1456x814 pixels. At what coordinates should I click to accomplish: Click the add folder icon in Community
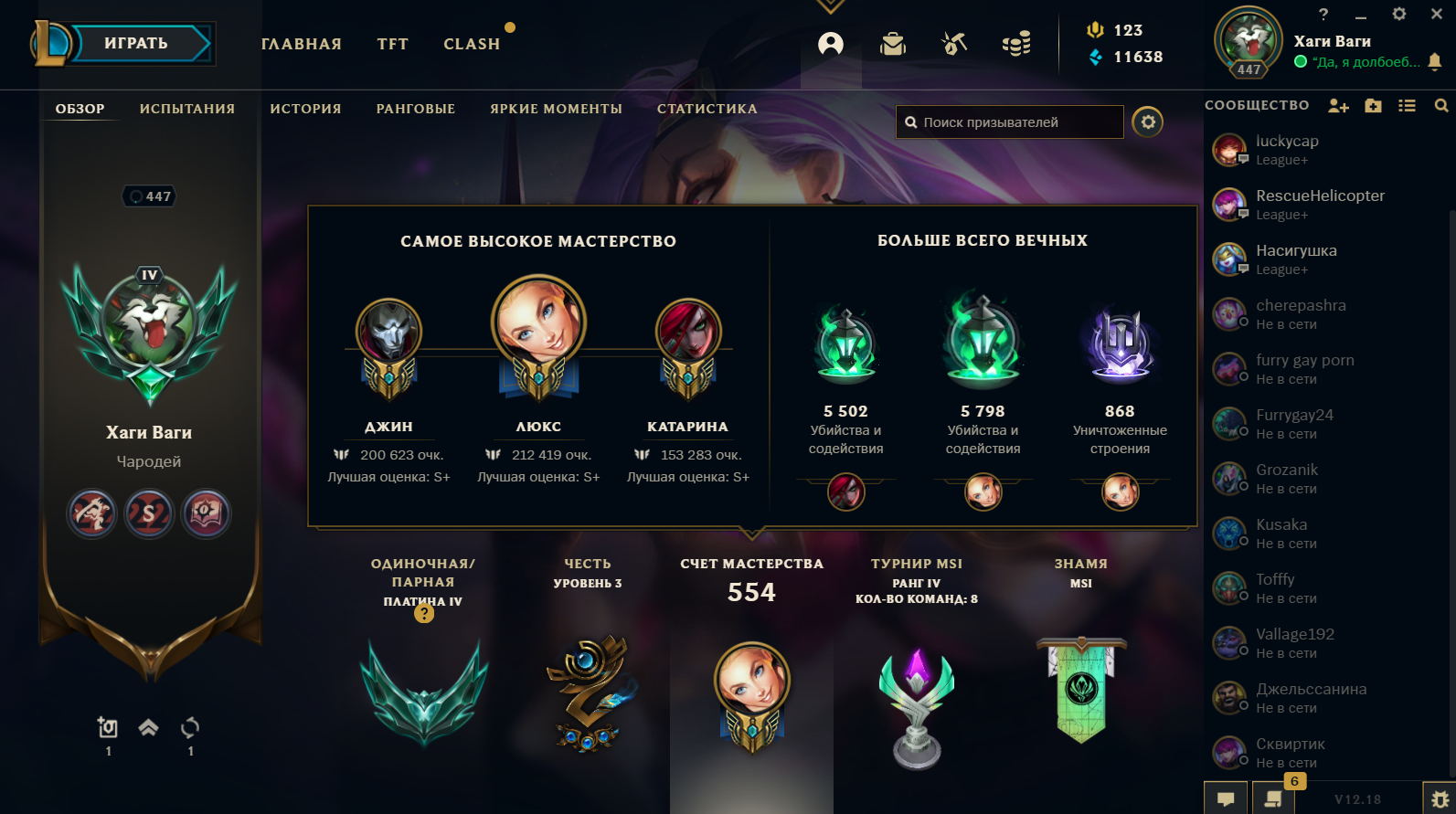1373,106
